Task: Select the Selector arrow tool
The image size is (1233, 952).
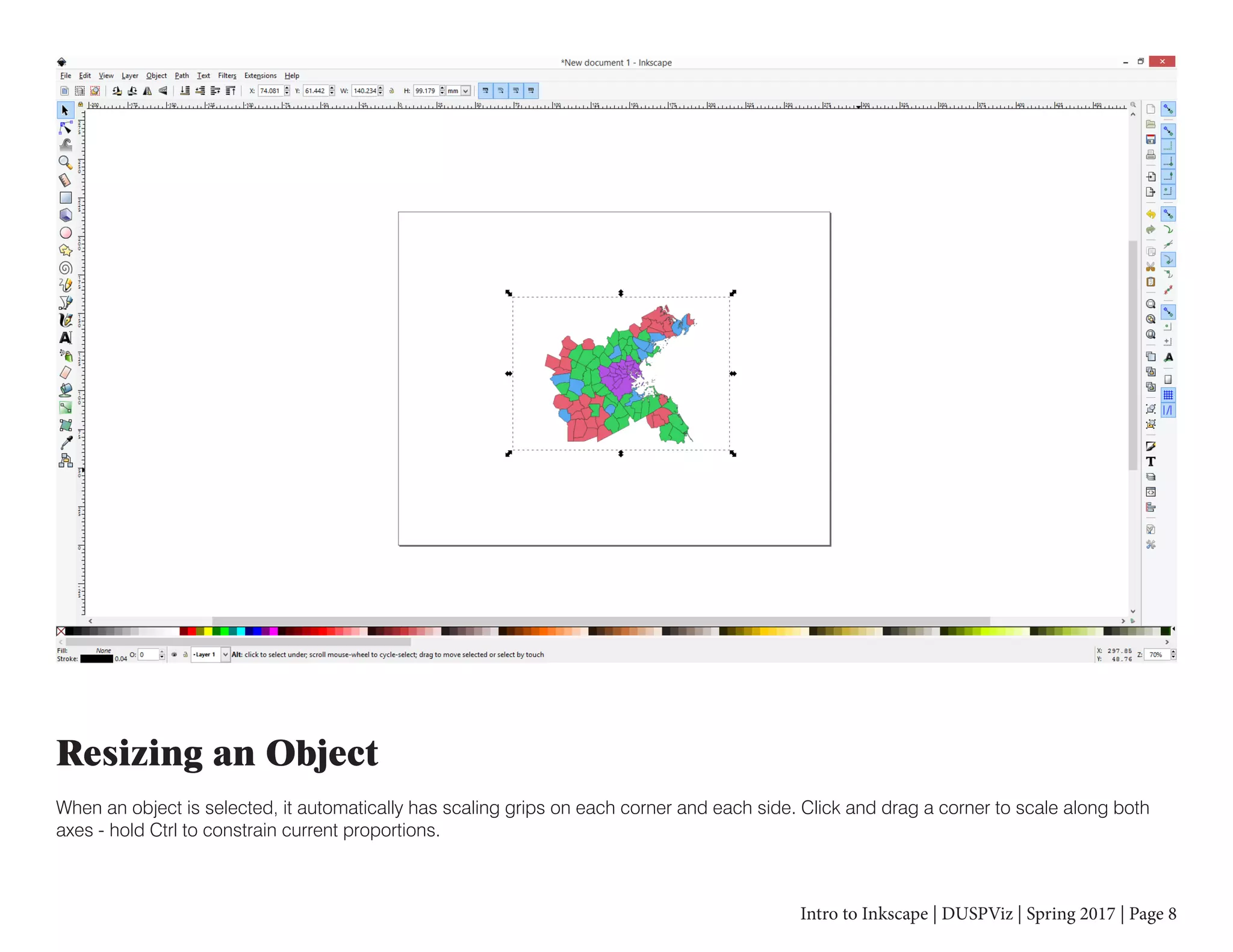Action: [65, 110]
